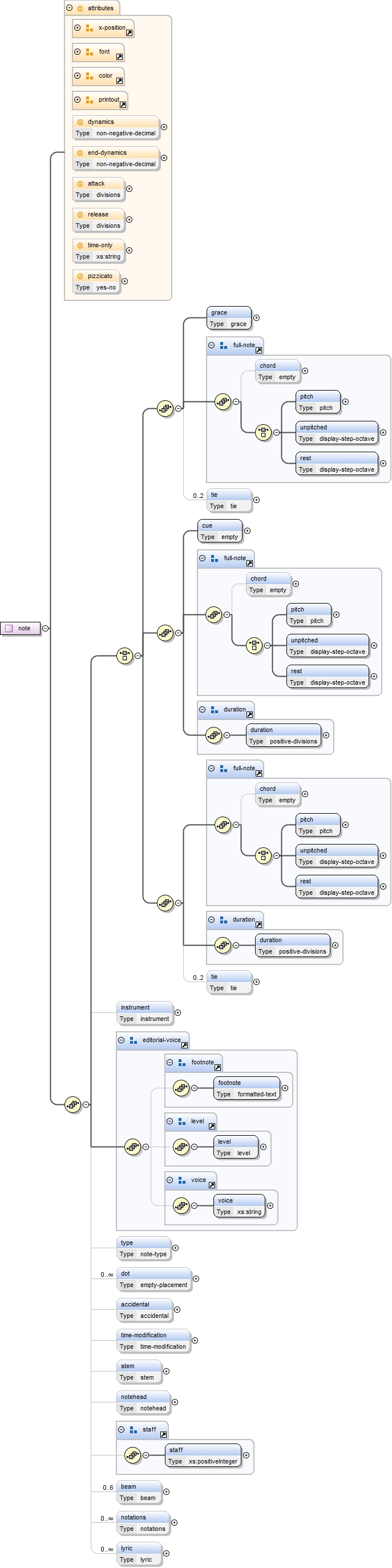Select the beam element

click(x=139, y=1492)
